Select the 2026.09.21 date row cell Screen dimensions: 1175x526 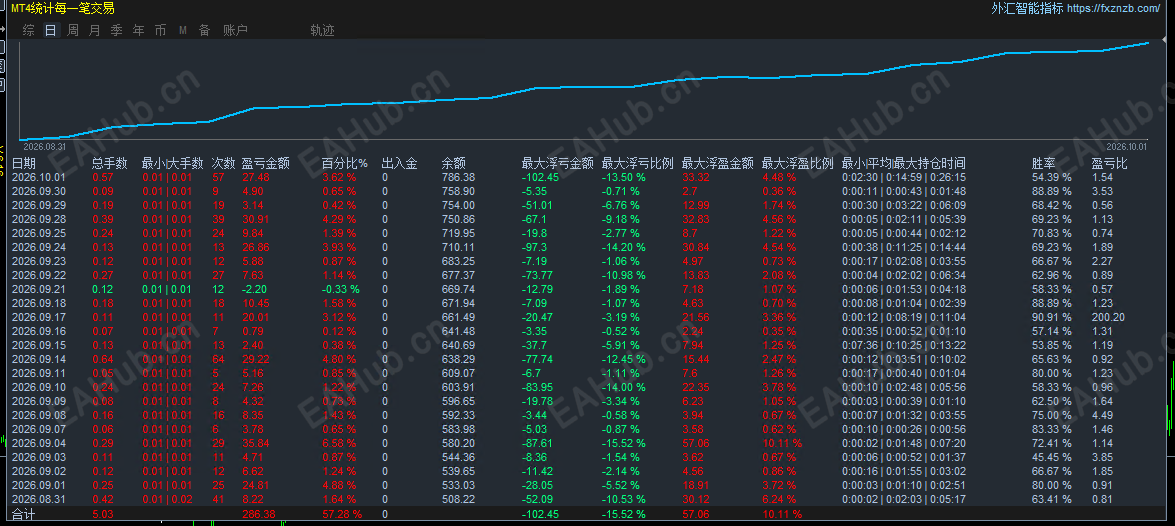(x=38, y=289)
